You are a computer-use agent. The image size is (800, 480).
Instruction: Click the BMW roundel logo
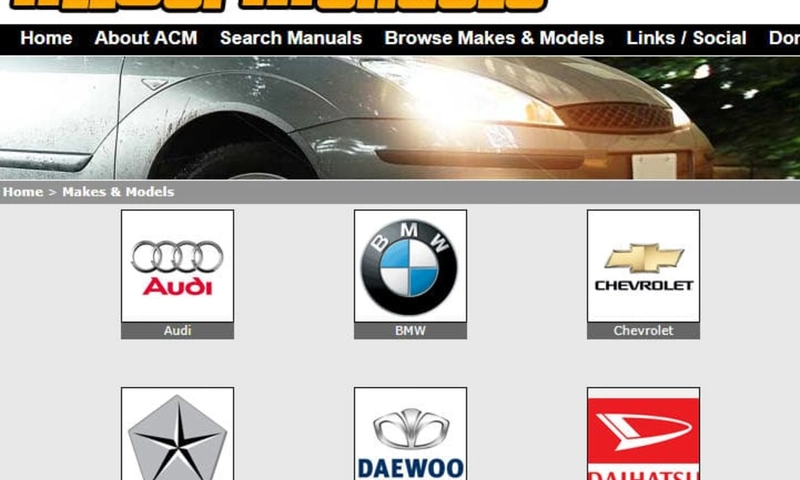pos(410,266)
